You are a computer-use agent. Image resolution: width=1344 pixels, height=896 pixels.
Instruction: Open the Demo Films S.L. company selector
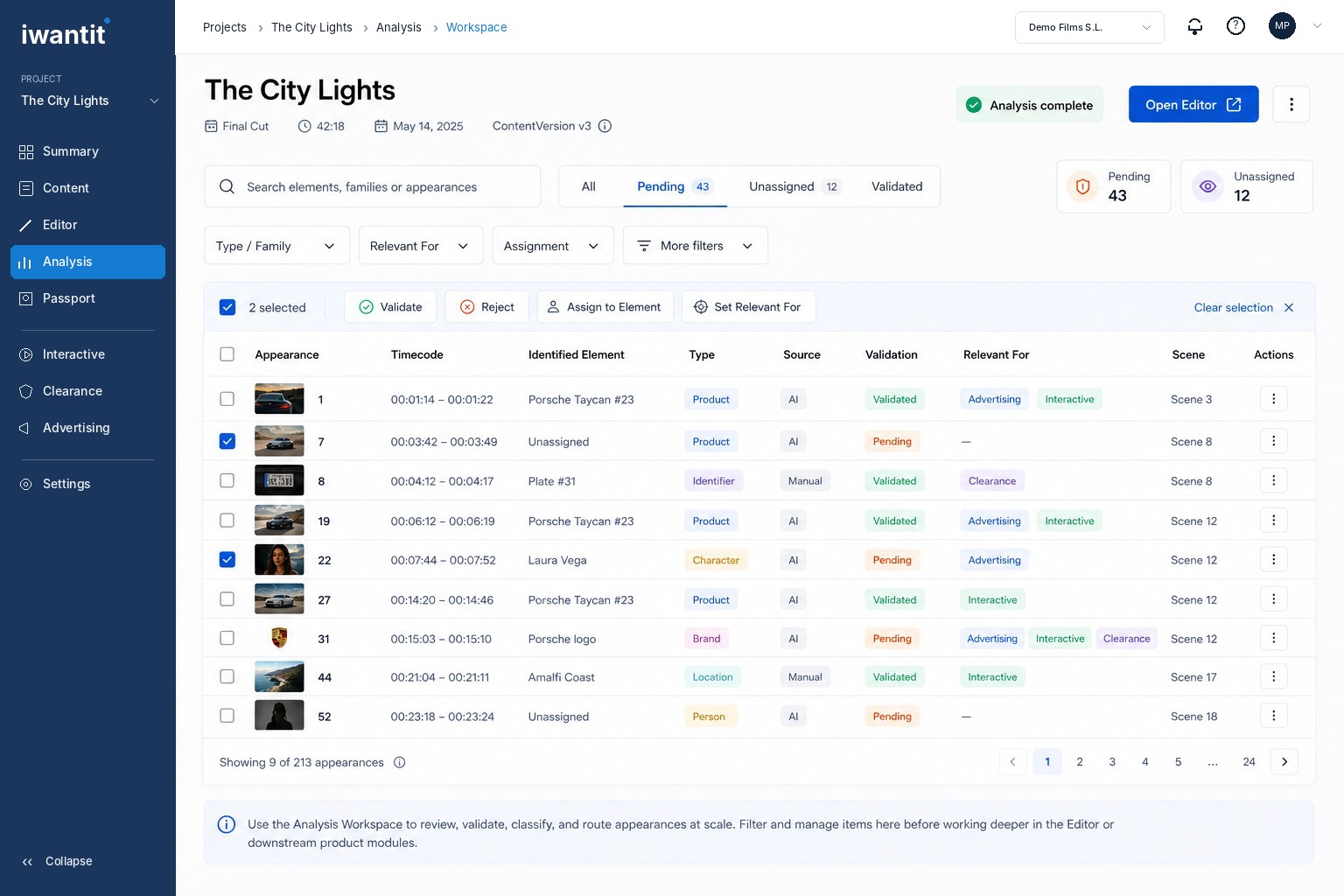tap(1089, 27)
